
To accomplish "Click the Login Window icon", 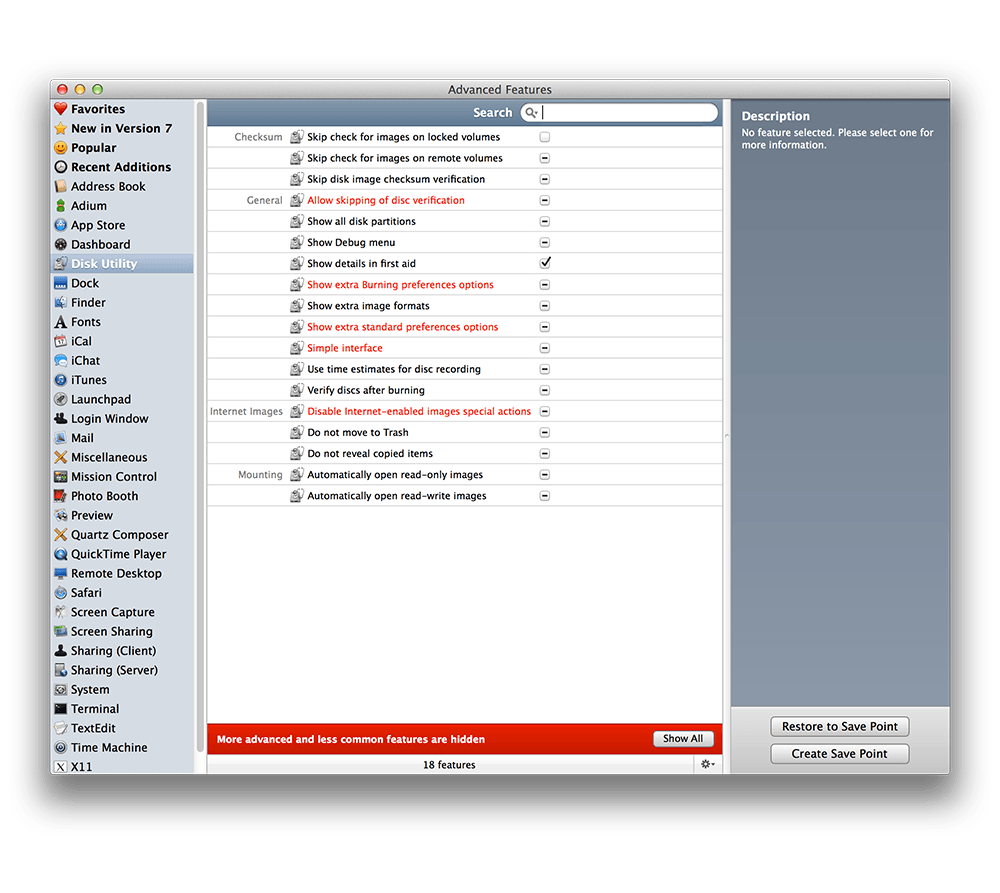I will pyautogui.click(x=61, y=418).
